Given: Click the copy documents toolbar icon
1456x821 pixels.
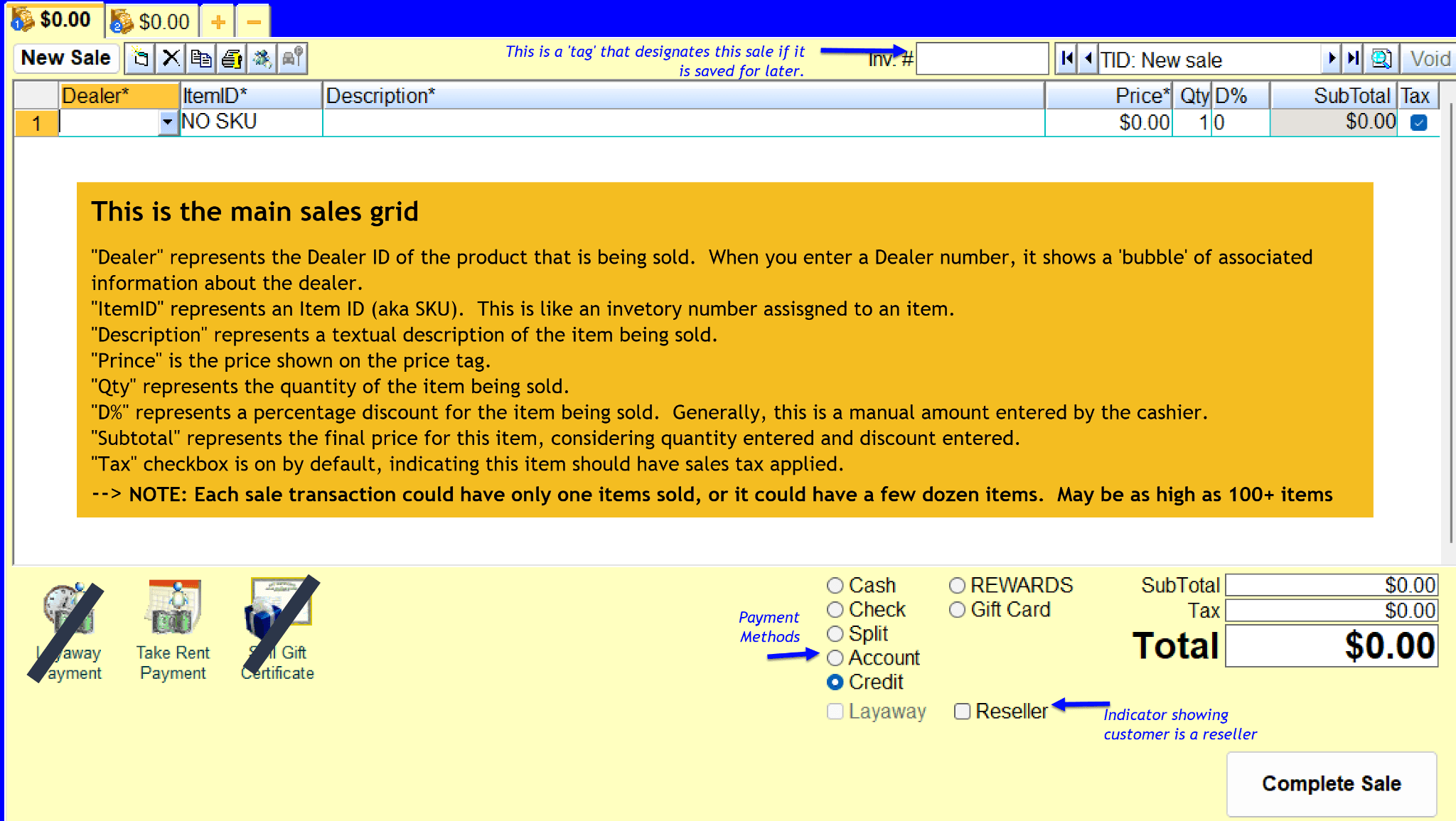Looking at the screenshot, I should [201, 58].
